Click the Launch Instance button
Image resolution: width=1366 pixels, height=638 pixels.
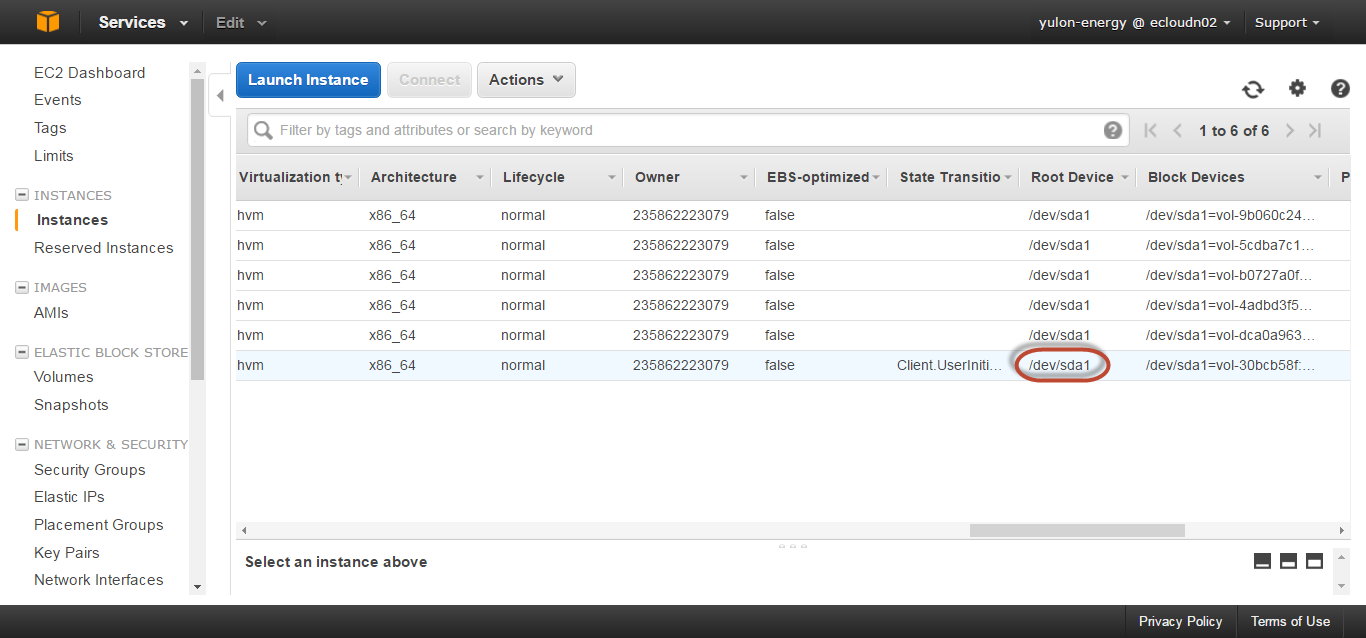click(308, 80)
